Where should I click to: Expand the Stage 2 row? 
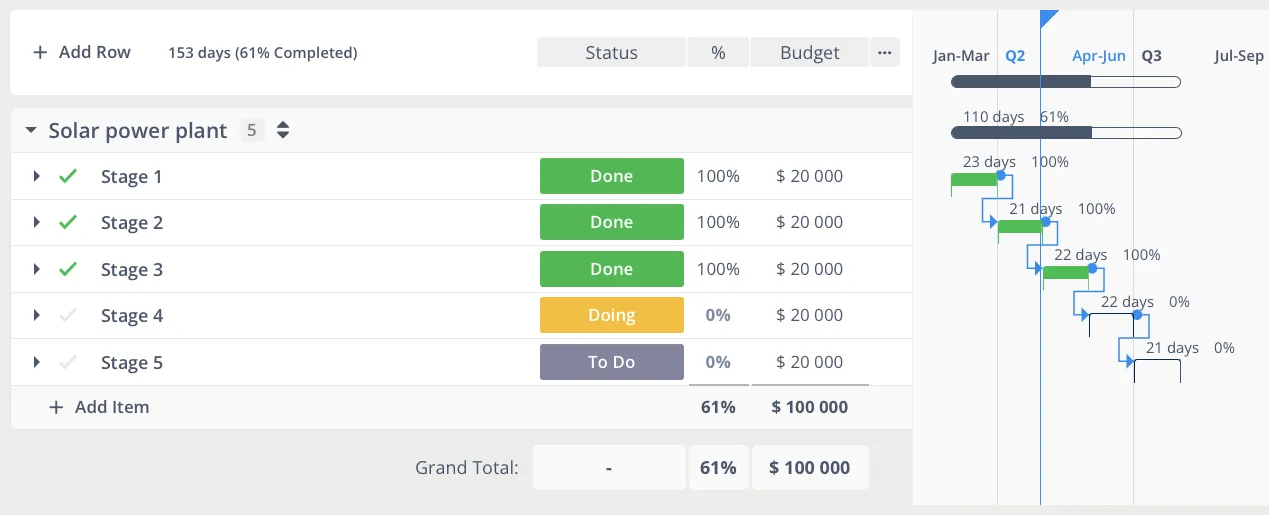36,222
